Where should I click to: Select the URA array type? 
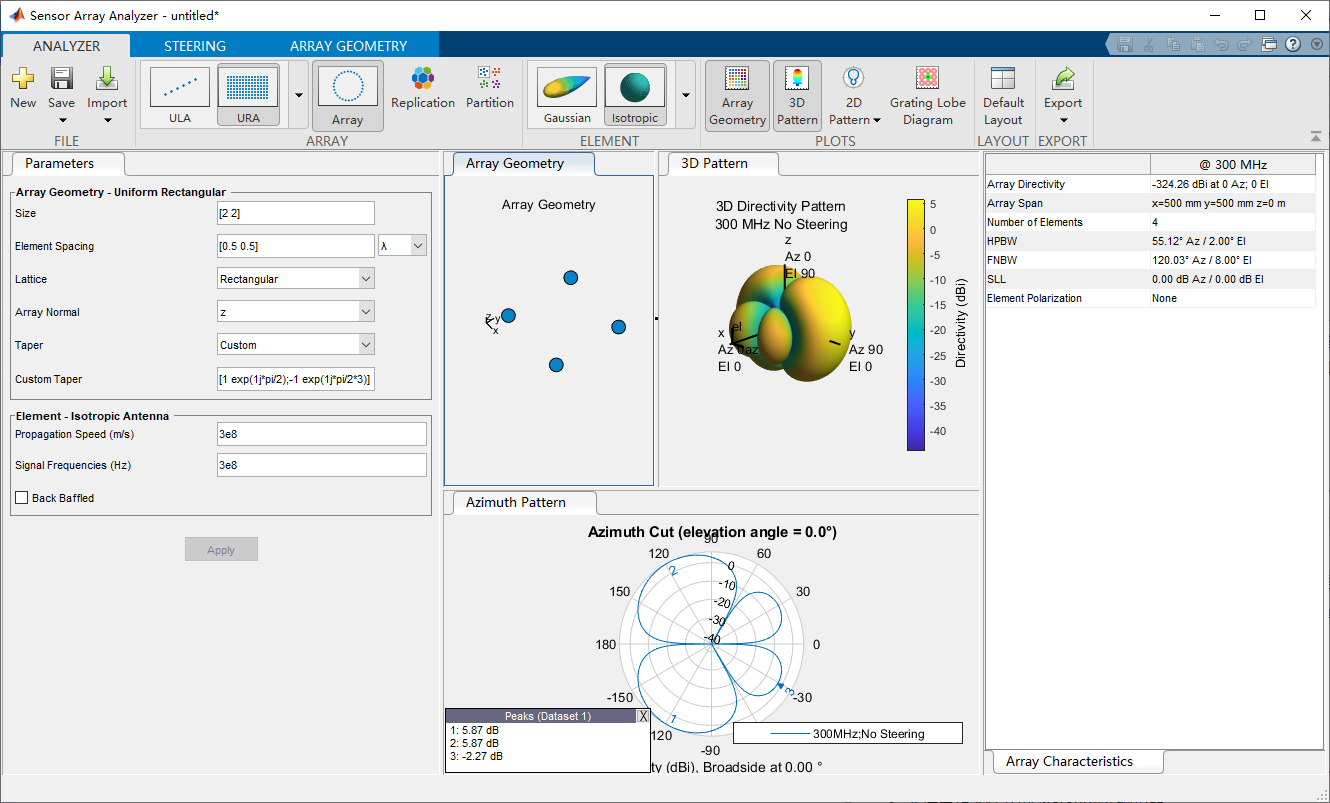249,95
